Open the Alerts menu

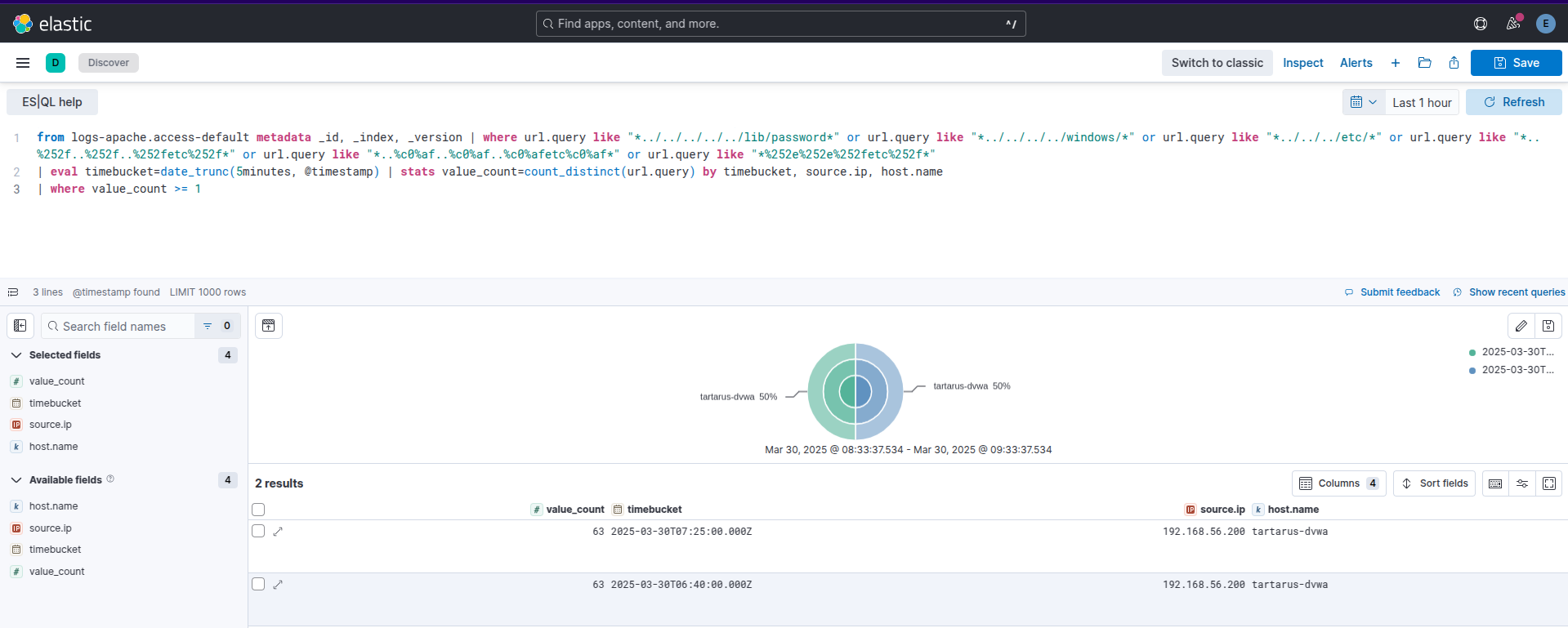tap(1356, 63)
